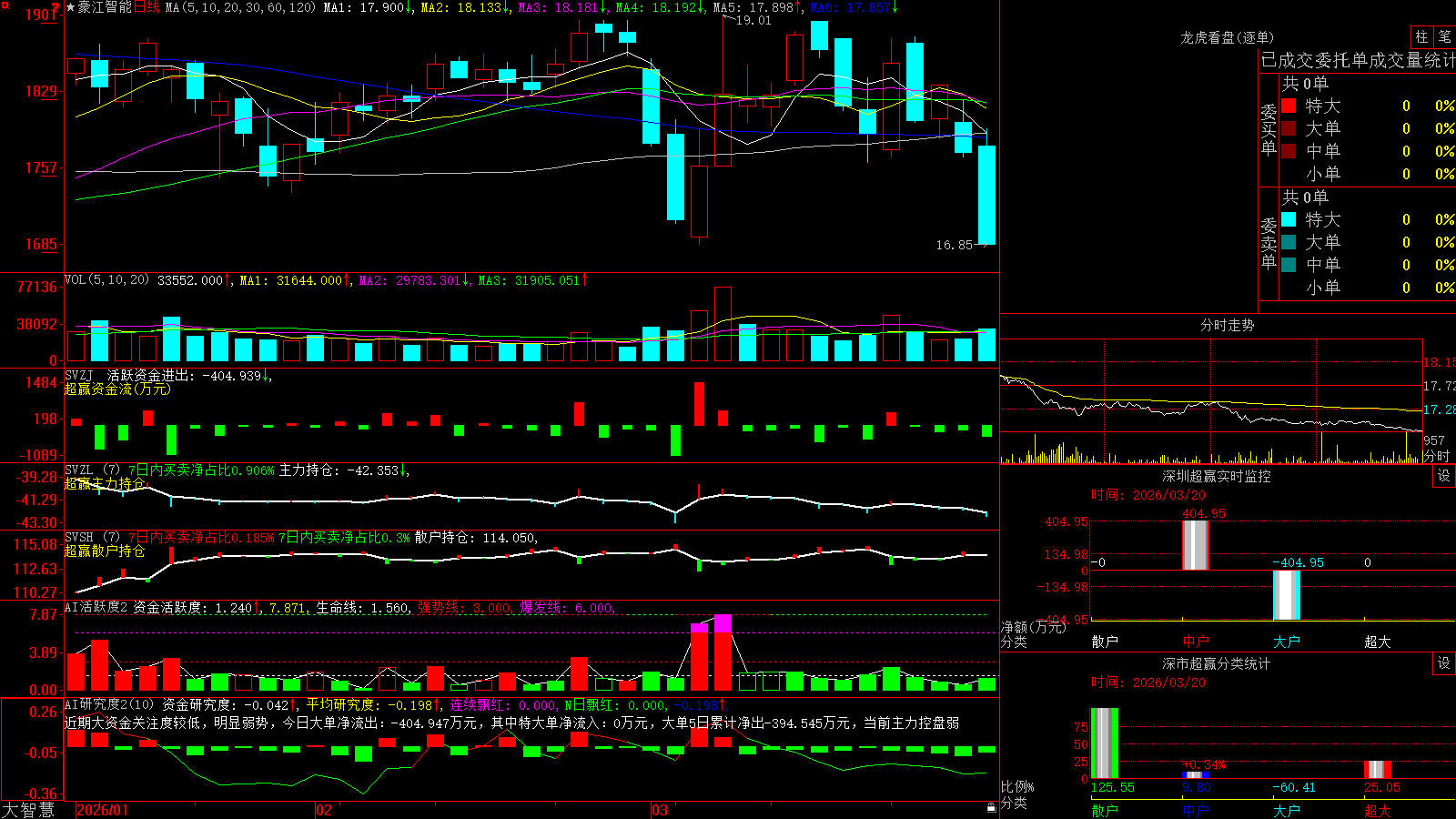
Task: Select 中户 label in 深圳超赢实时监控
Action: [1196, 642]
